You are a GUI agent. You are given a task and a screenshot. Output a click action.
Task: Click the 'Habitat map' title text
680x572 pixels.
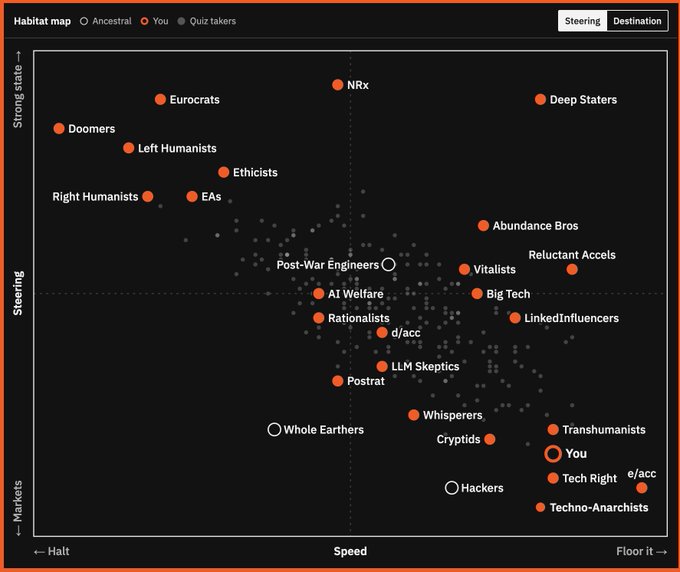(x=42, y=21)
